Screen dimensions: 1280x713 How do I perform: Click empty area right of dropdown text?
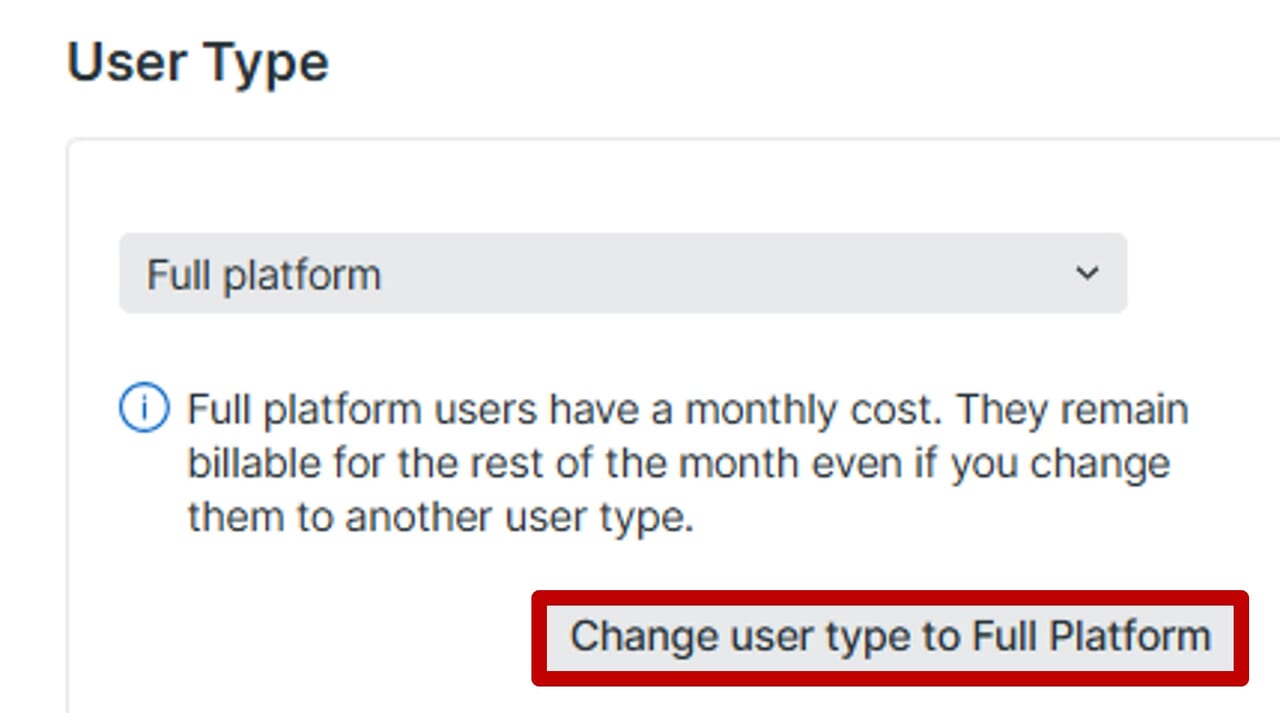(700, 273)
